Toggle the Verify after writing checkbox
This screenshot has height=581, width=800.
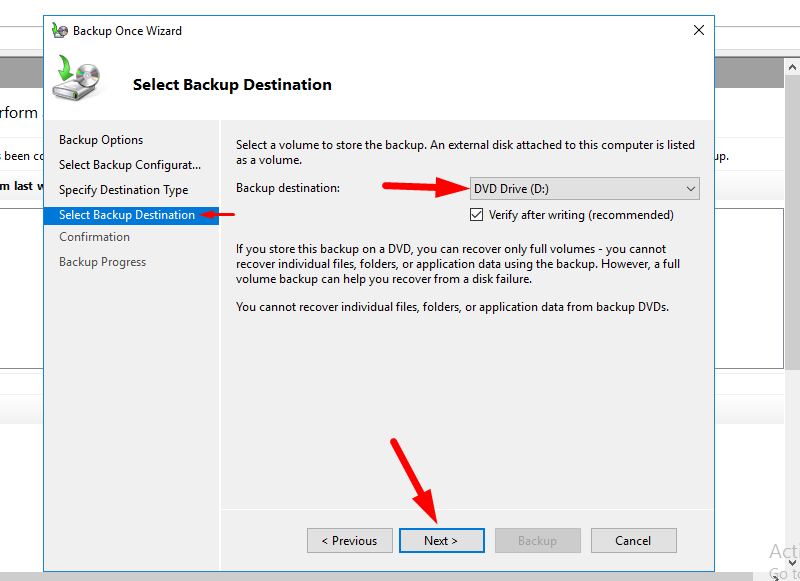point(477,215)
